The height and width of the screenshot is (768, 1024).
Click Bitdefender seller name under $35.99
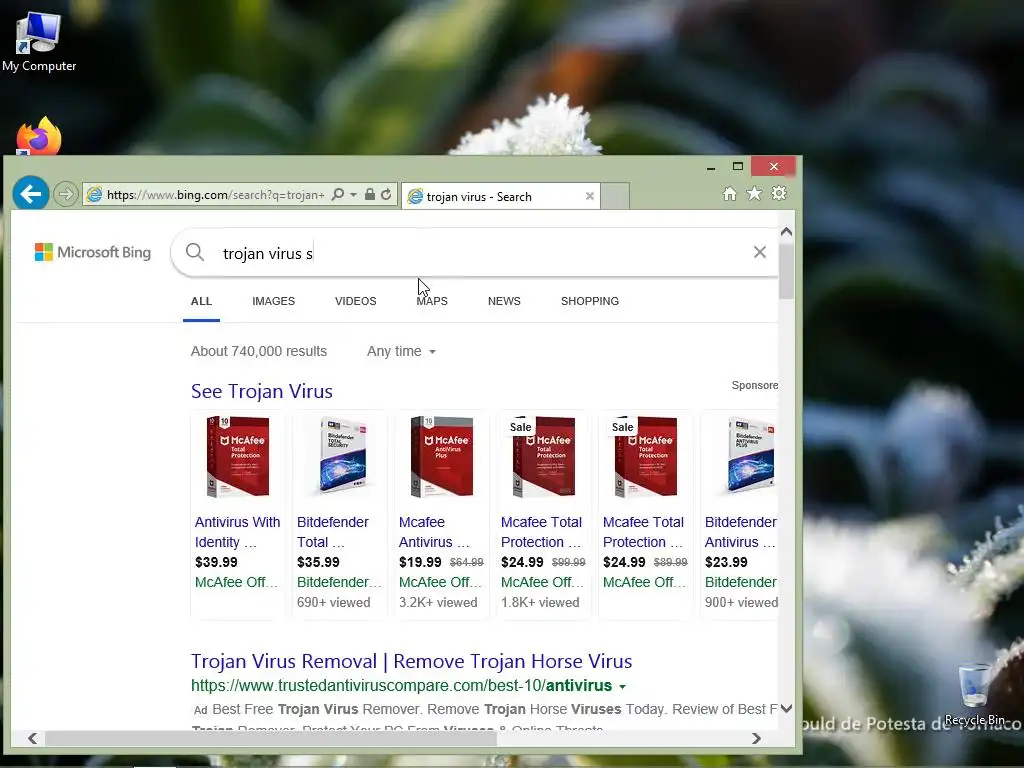[339, 582]
